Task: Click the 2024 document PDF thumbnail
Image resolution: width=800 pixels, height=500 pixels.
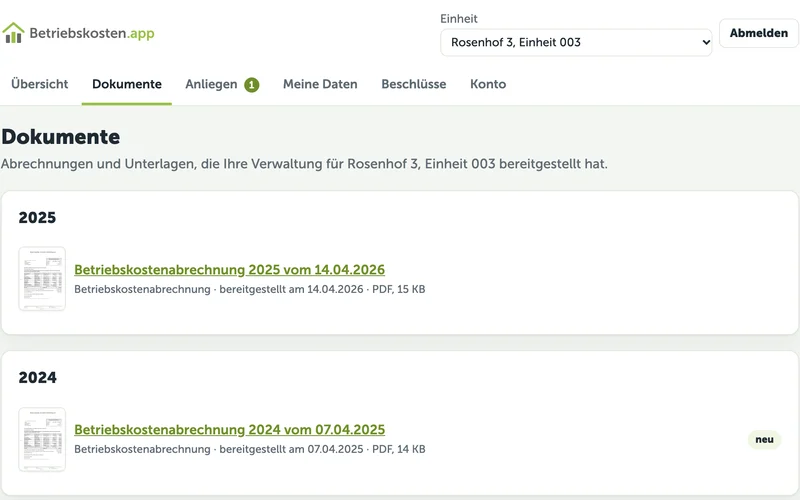Action: [42, 439]
